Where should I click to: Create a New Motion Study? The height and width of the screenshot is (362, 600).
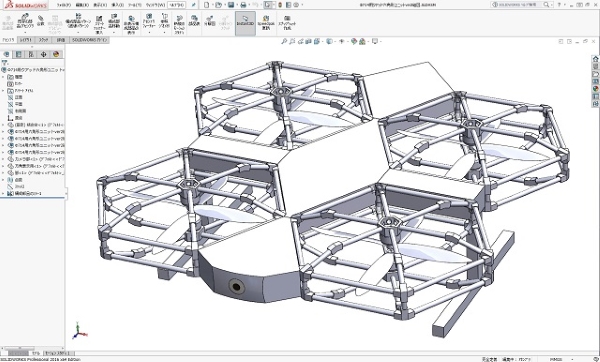coord(179,25)
